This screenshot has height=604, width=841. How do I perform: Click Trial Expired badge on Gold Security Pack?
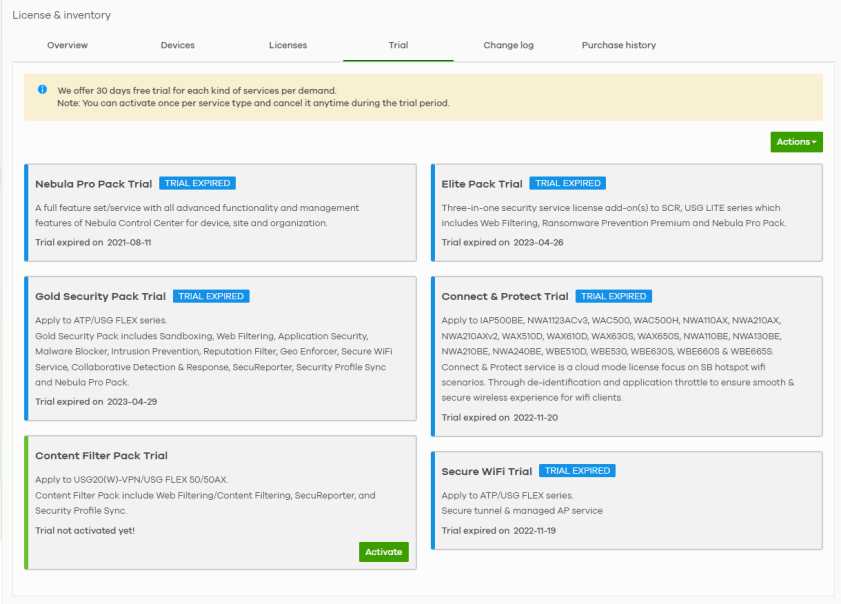point(211,296)
